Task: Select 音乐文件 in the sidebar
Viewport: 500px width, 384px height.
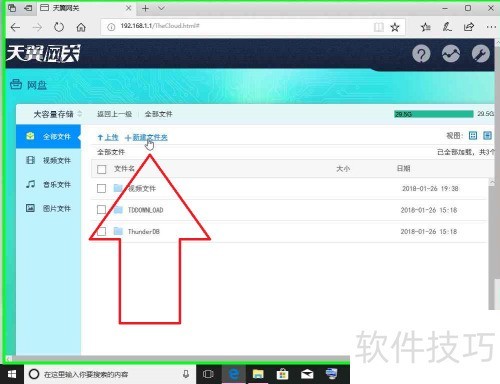Action: click(48, 184)
